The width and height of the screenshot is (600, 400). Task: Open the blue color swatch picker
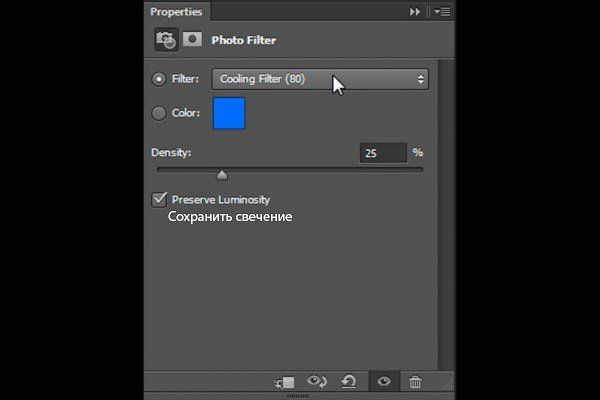229,113
